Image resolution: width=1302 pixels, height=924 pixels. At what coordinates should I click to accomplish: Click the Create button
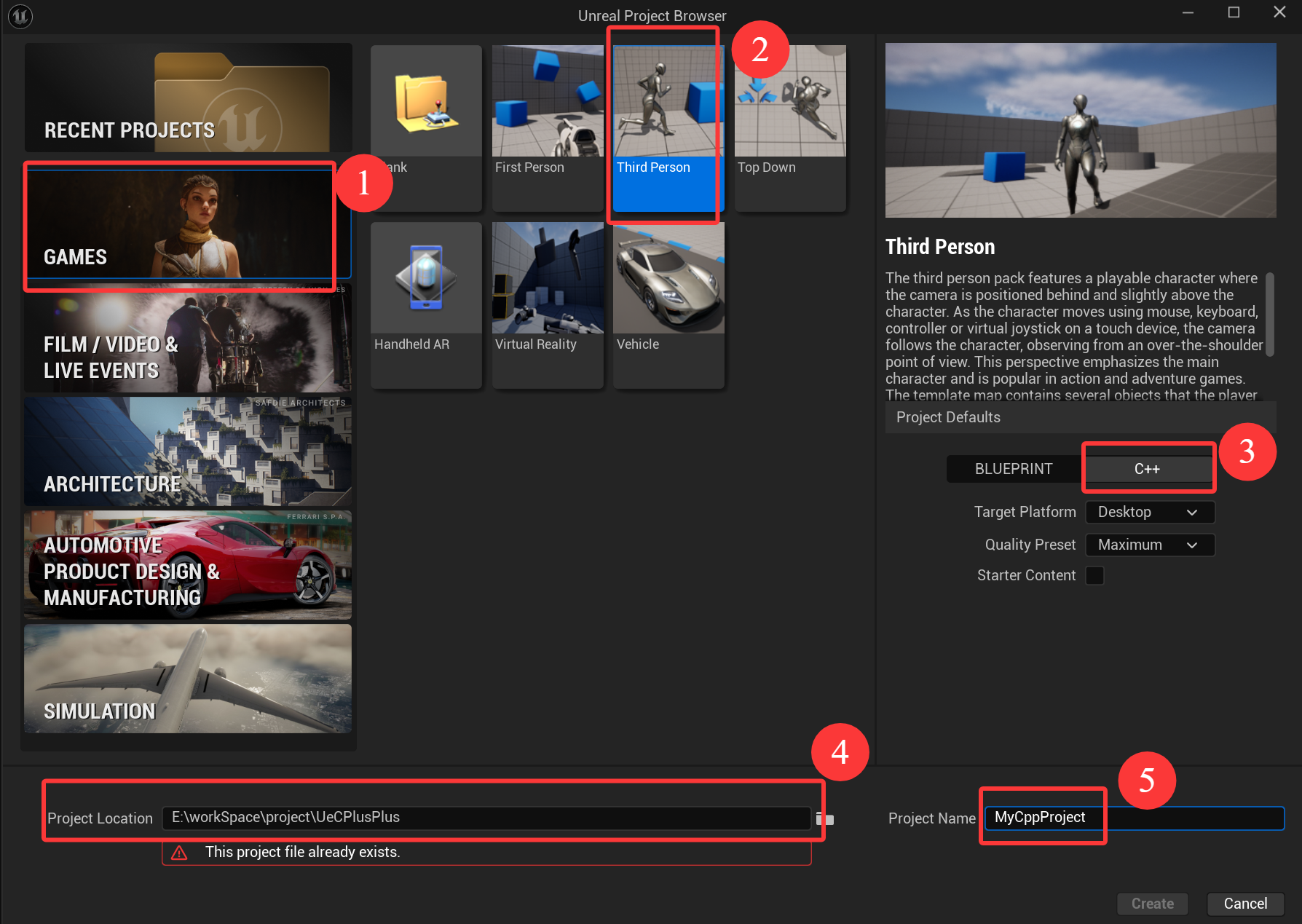[x=1153, y=904]
